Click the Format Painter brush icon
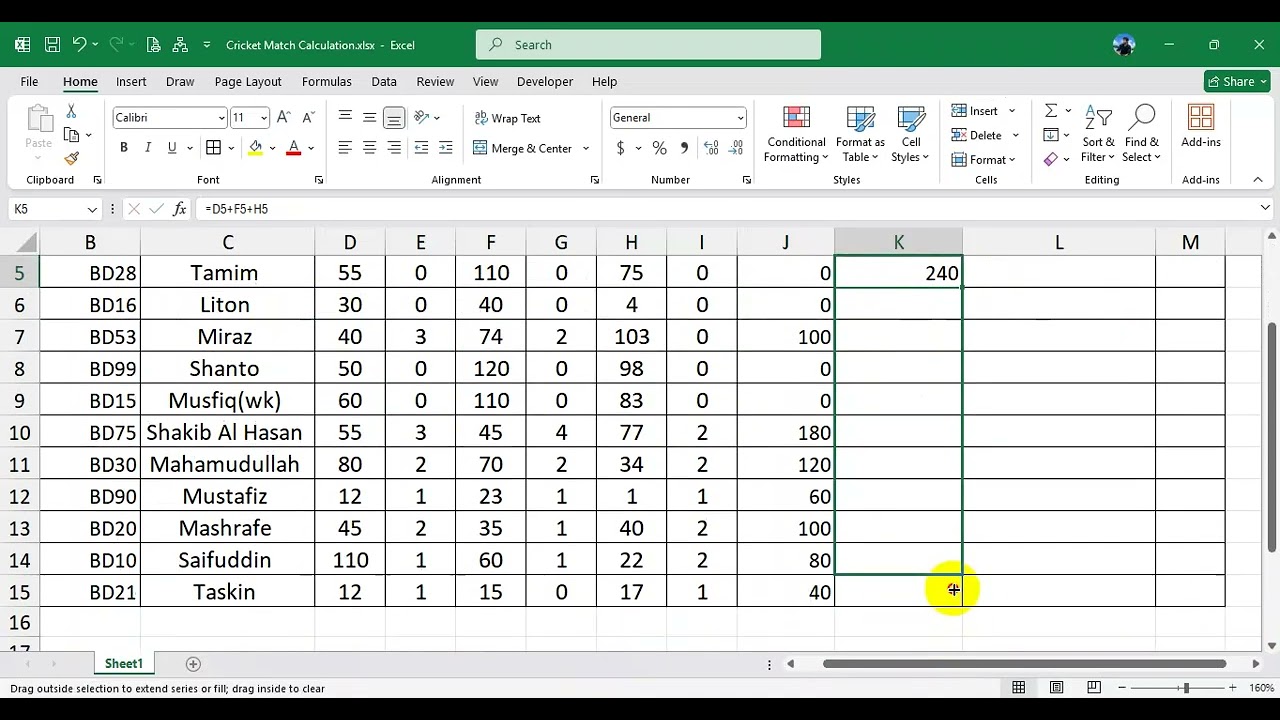This screenshot has height=720, width=1280. click(71, 158)
